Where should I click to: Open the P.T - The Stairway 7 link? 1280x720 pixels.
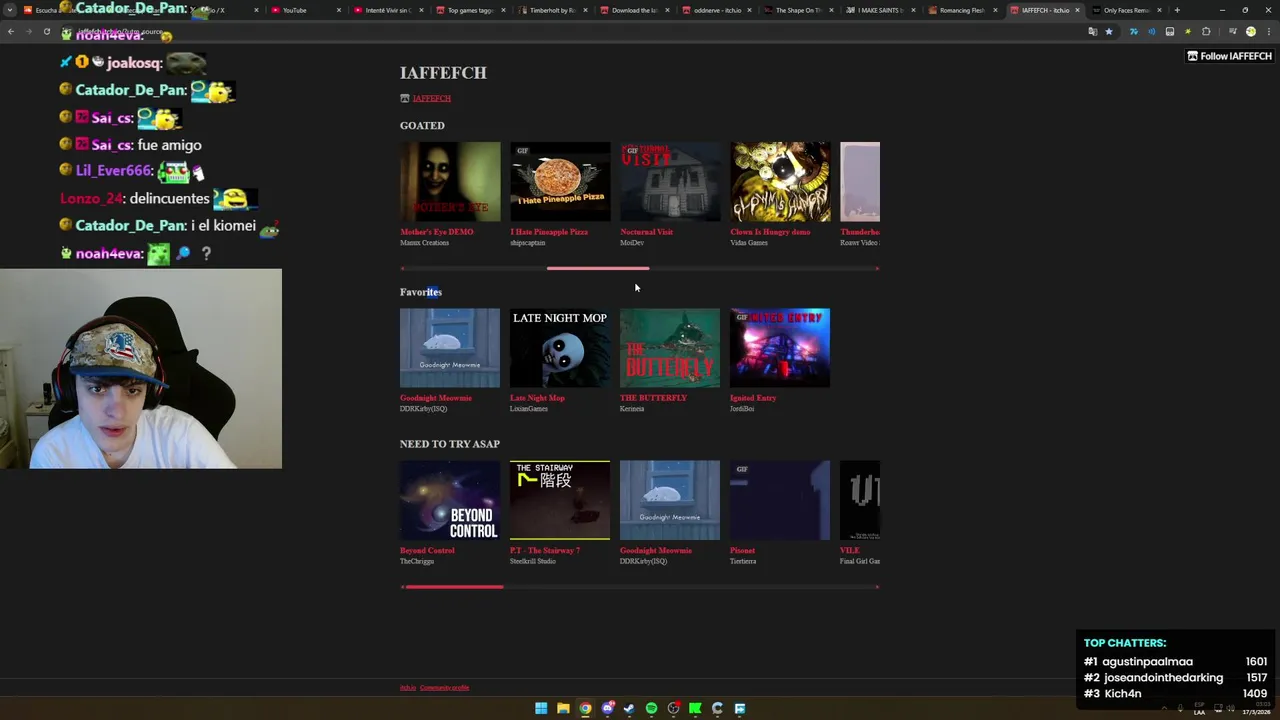tap(545, 551)
